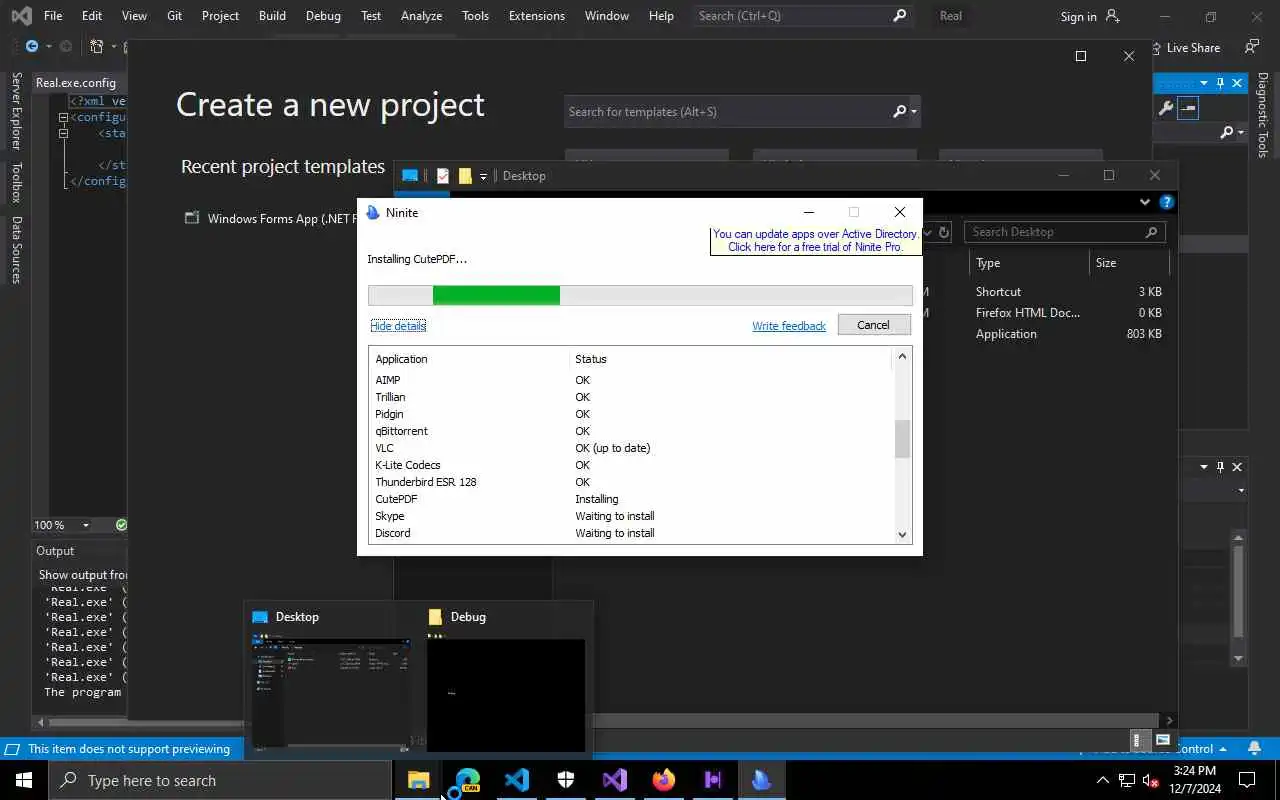
Task: Pin the right-side tool panel
Action: click(x=1220, y=83)
